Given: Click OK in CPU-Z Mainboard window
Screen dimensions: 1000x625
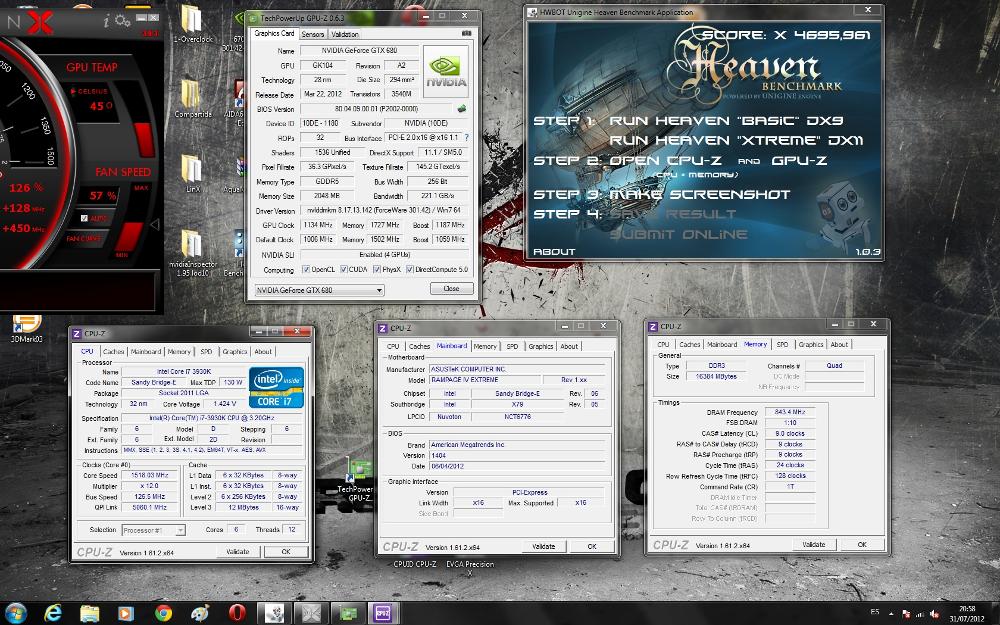Looking at the screenshot, I should point(592,547).
